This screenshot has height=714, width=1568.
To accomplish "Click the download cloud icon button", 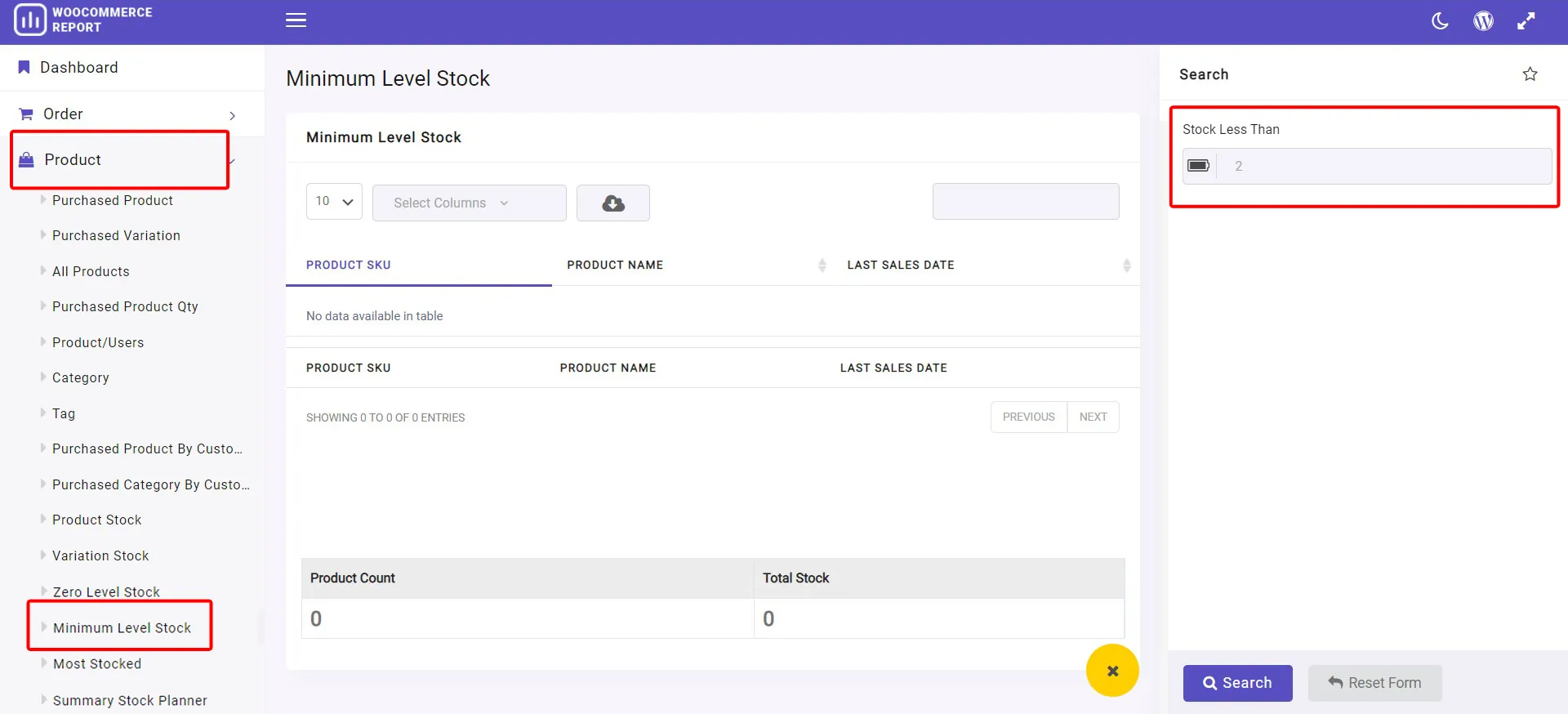I will pos(613,203).
